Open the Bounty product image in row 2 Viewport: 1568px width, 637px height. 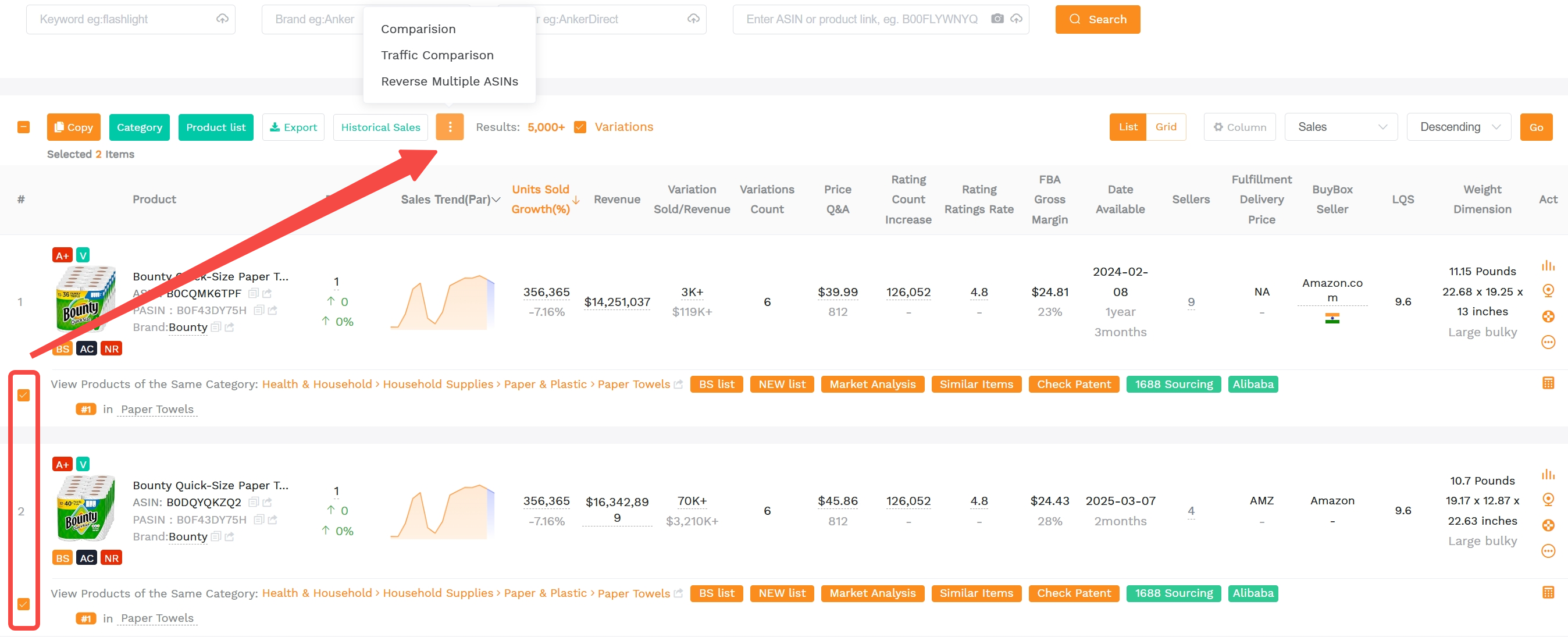[x=86, y=508]
